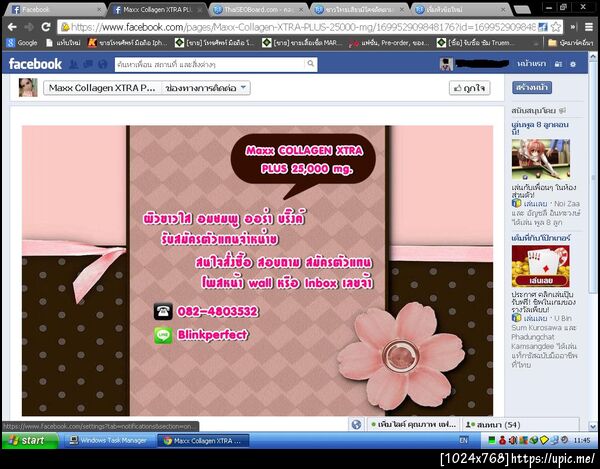Screen dimensions: 600x469
Task: Click the browser back arrow
Action: (12, 27)
